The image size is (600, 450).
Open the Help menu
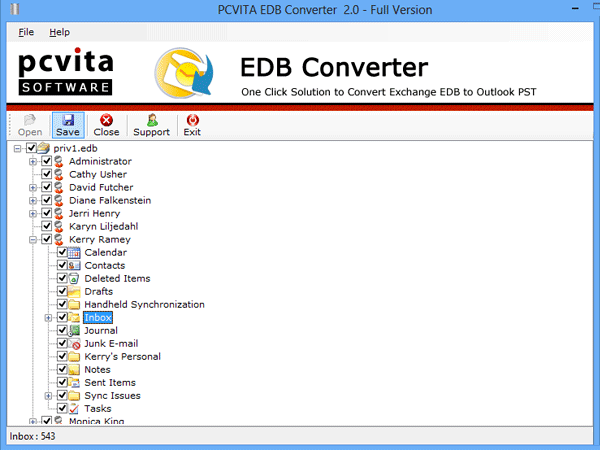click(x=59, y=32)
